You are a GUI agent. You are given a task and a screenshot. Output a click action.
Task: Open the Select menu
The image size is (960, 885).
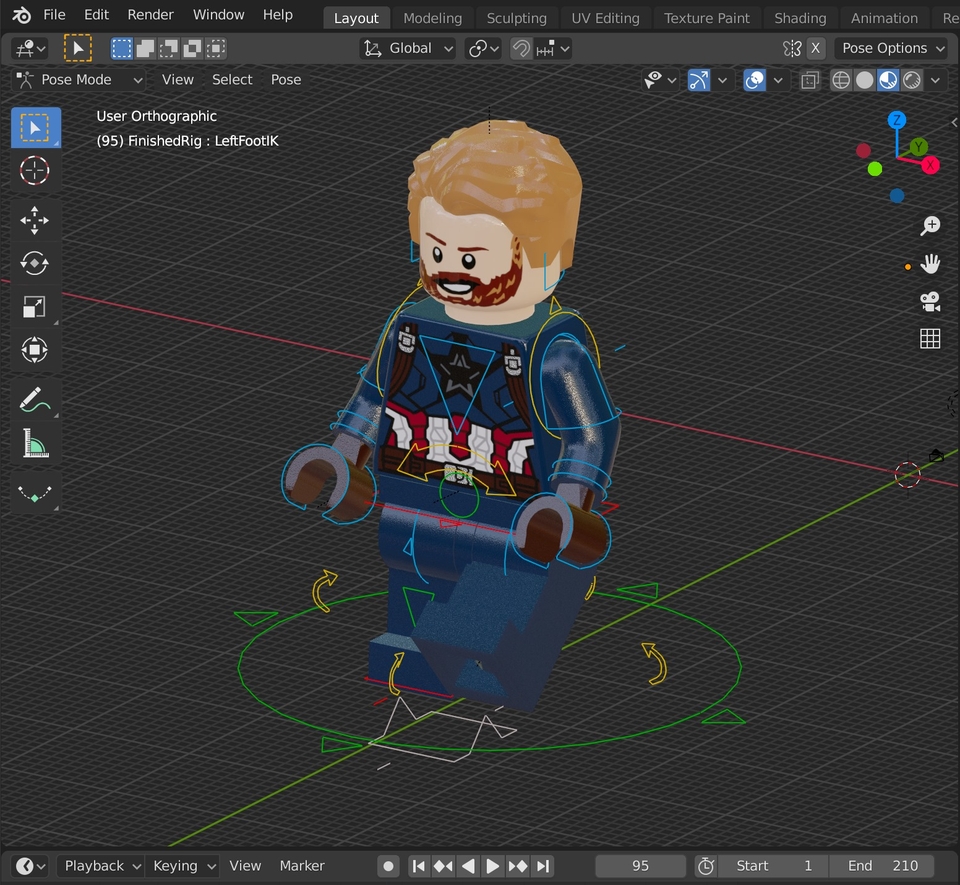(x=232, y=80)
